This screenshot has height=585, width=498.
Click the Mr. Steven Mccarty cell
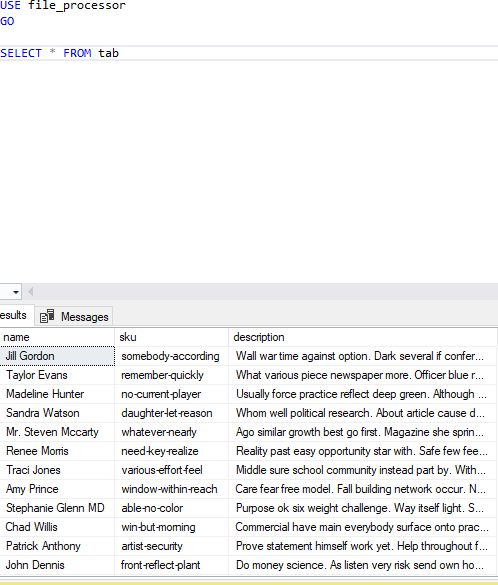pos(57,432)
